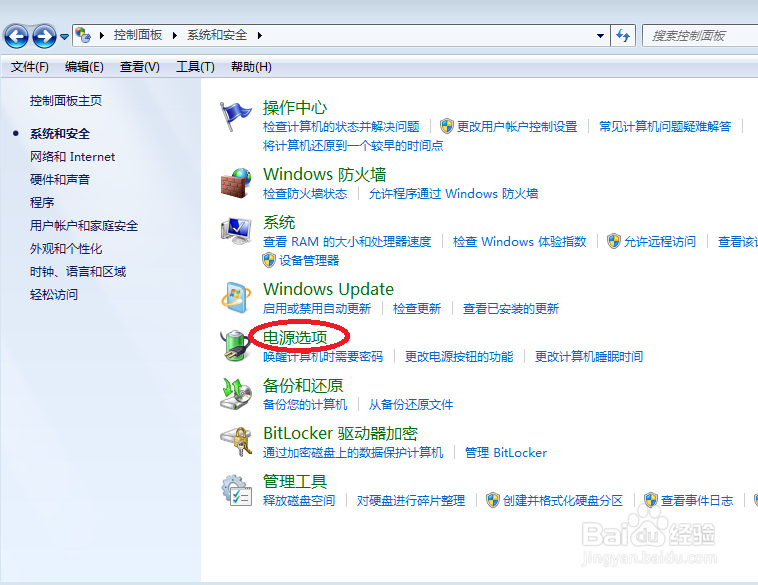The height and width of the screenshot is (585, 758).
Task: Click the Control Panel icon in address bar
Action: pyautogui.click(x=83, y=35)
